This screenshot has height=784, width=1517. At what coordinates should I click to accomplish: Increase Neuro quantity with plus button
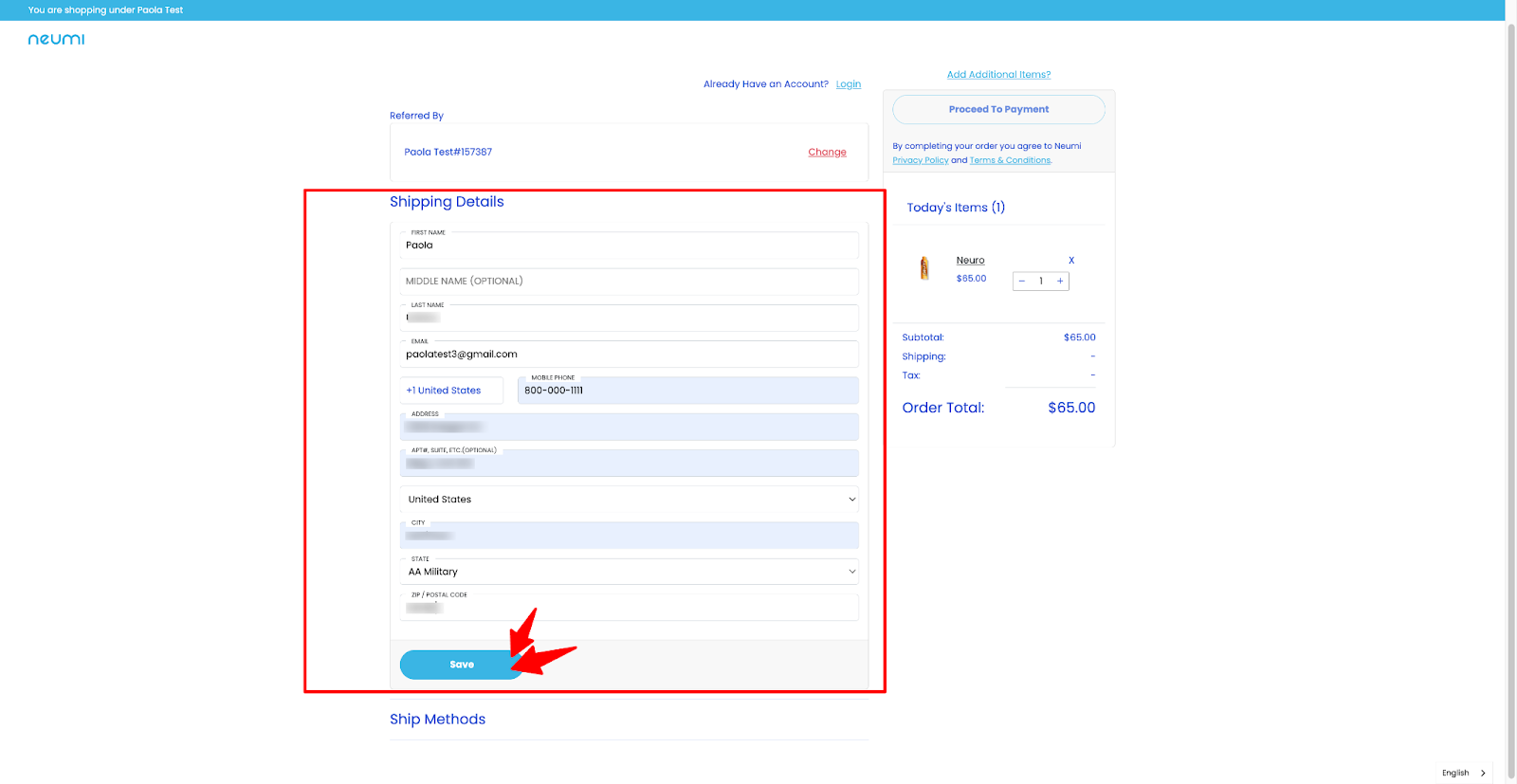pyautogui.click(x=1060, y=282)
